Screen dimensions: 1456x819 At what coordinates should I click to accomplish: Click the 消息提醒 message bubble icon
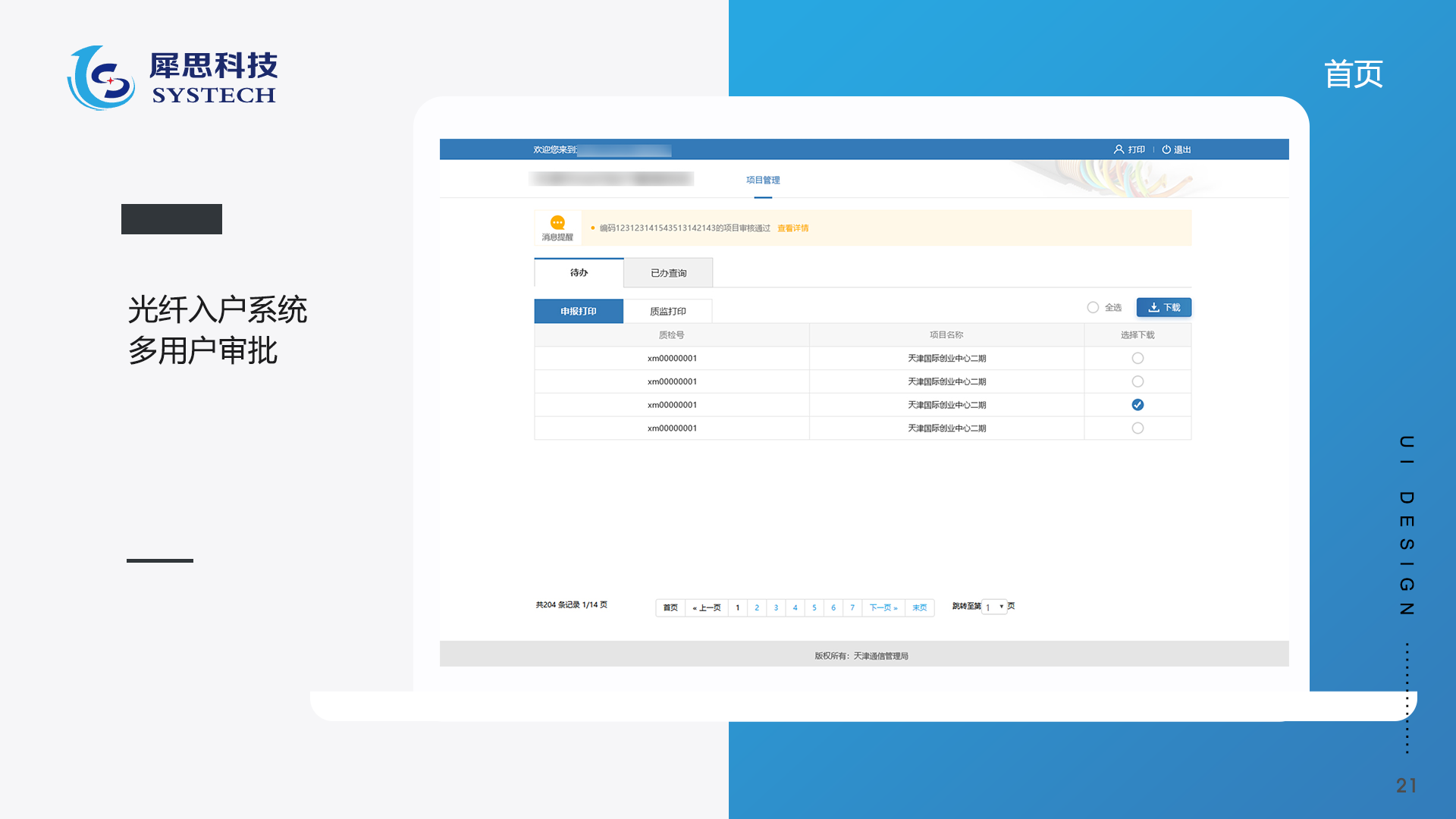tap(557, 223)
